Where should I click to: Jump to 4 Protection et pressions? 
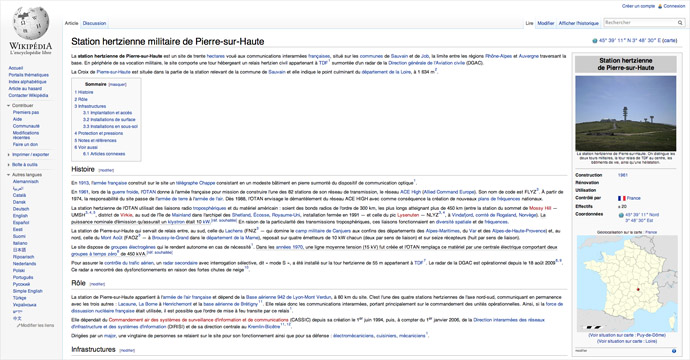coord(99,133)
